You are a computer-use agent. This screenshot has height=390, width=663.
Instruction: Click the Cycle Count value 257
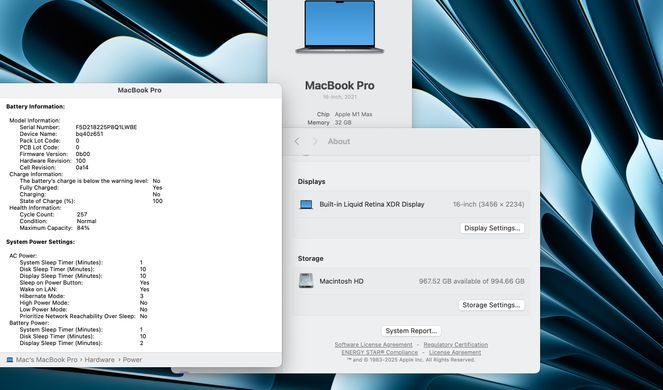click(x=82, y=214)
